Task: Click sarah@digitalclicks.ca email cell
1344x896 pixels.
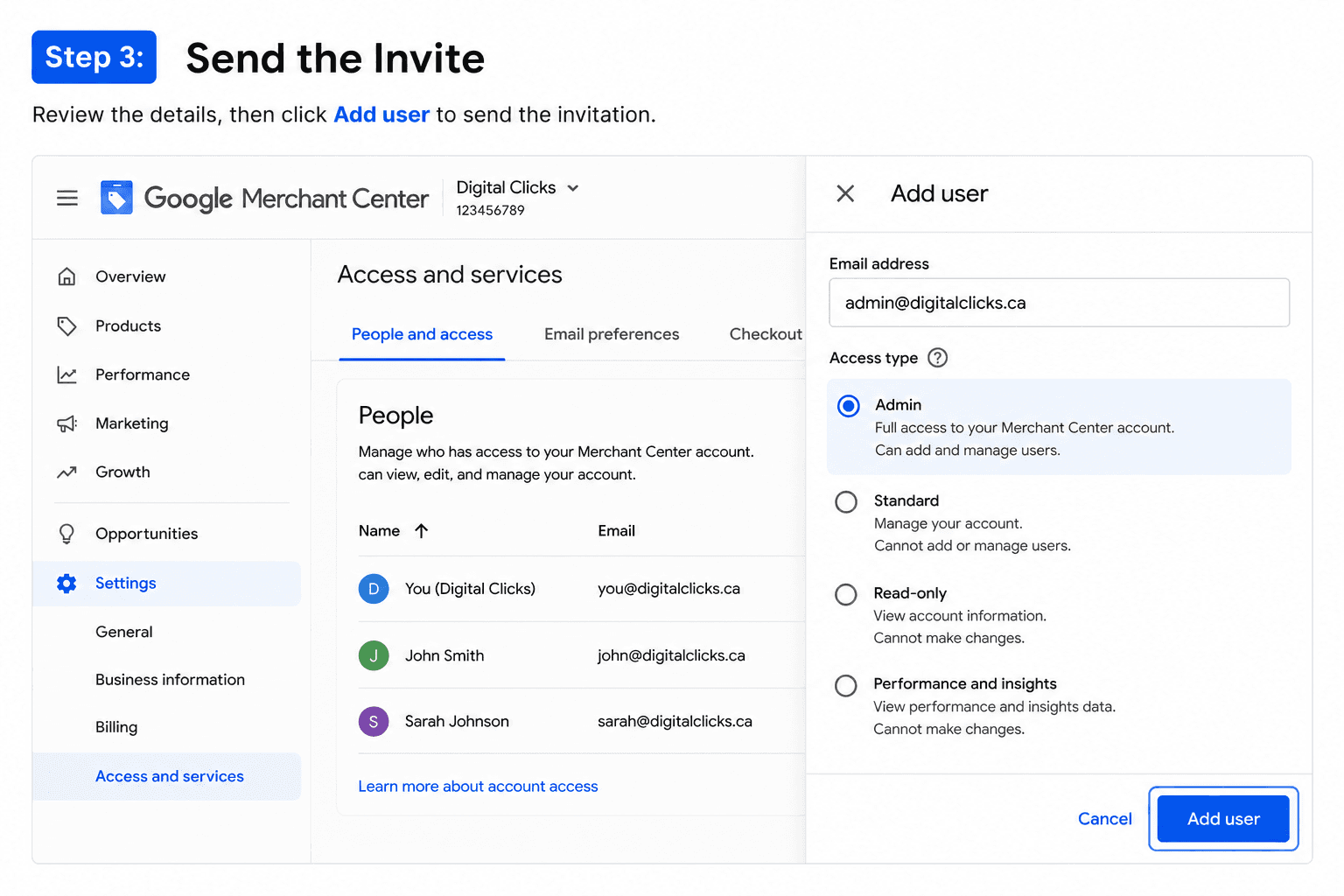Action: [x=675, y=722]
